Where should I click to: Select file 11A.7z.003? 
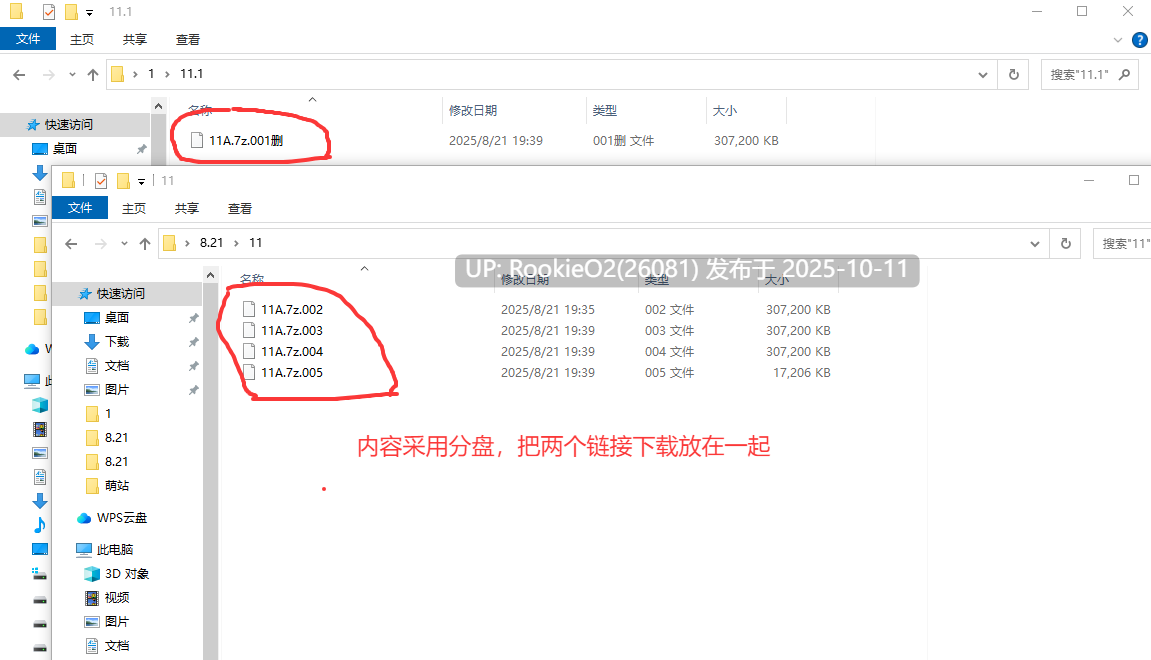point(292,330)
